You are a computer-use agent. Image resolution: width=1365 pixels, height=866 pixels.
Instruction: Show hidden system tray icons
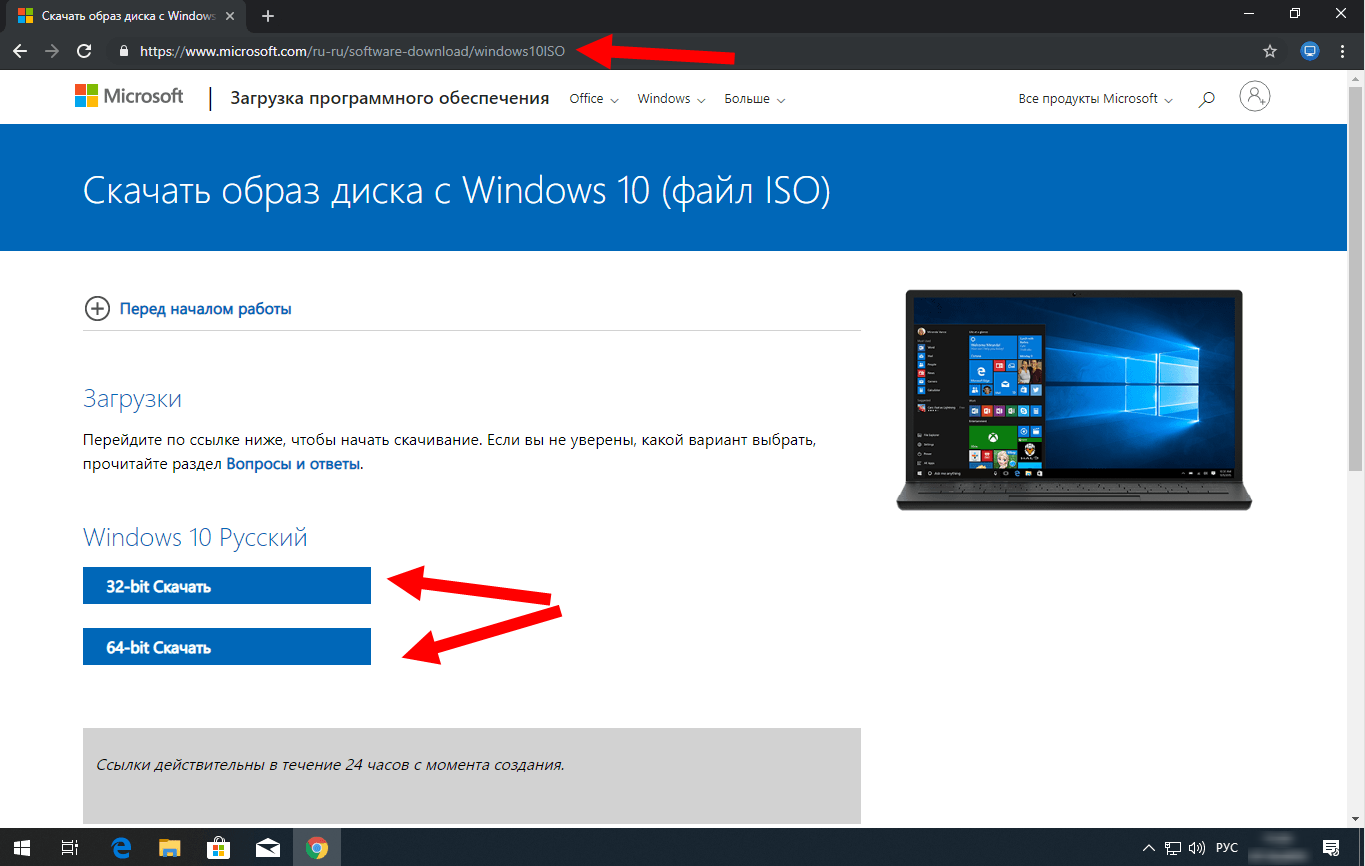1149,848
